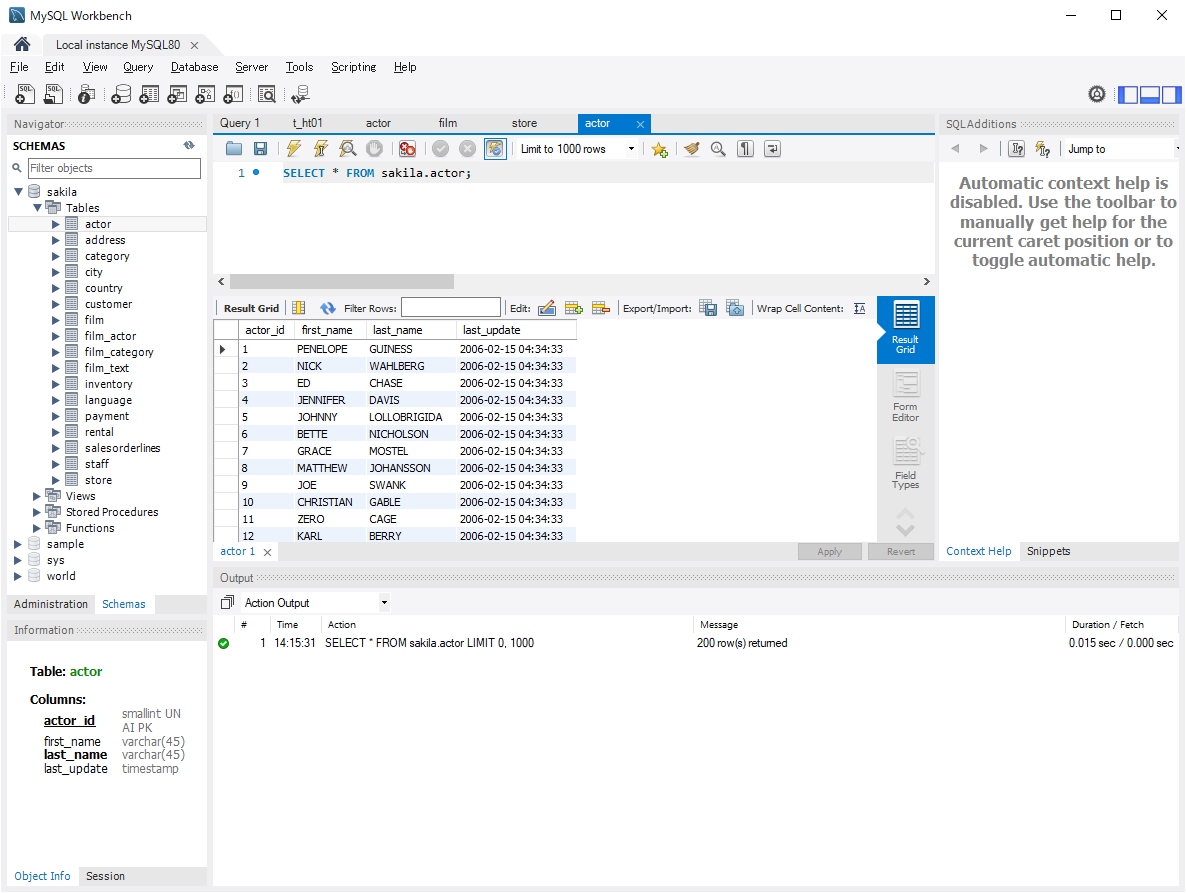Viewport: 1186px width, 893px height.
Task: Toggle left sidebar panel visibility
Action: point(1128,95)
